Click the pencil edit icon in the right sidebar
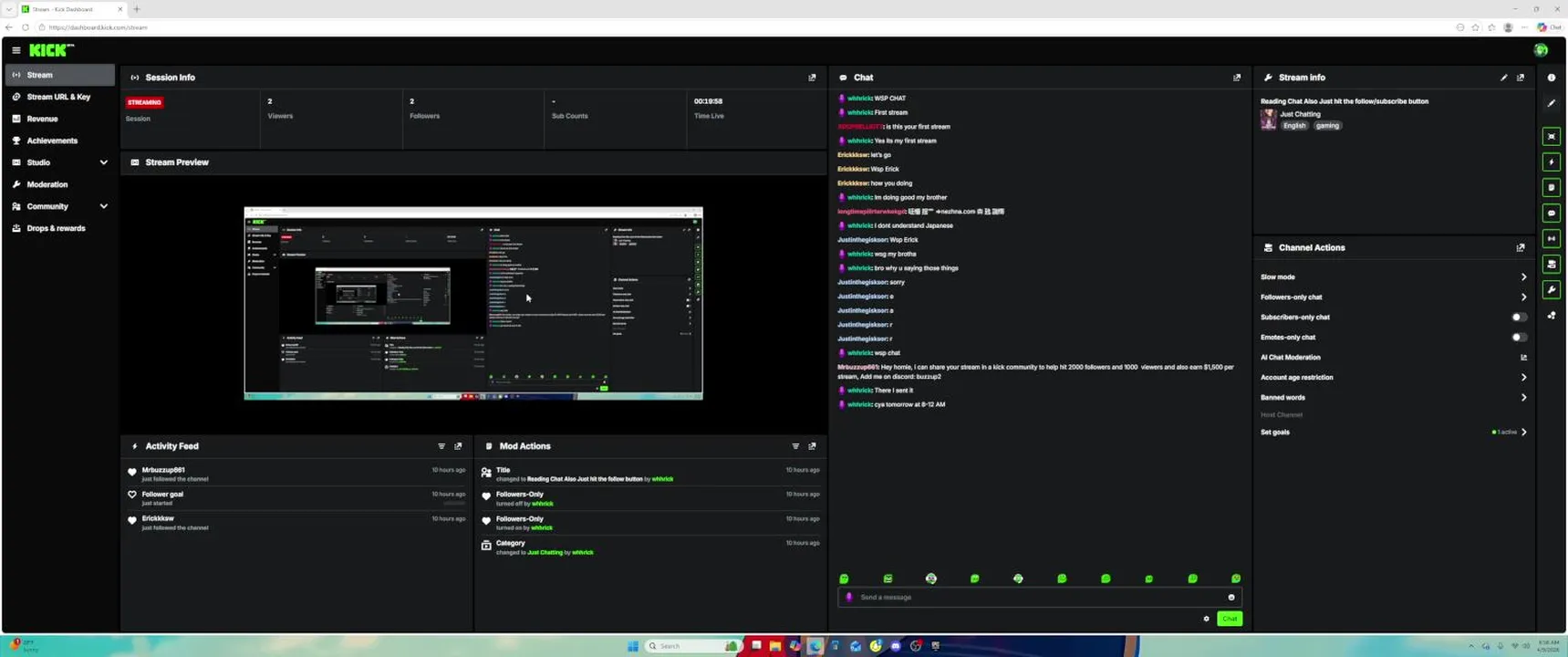 (1552, 103)
